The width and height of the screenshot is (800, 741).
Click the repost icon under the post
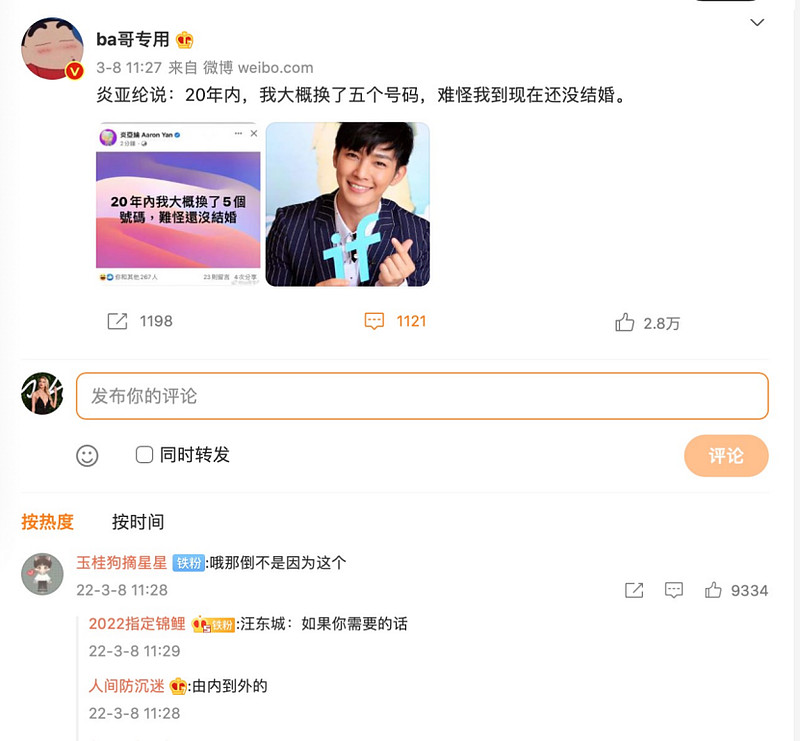[117, 321]
